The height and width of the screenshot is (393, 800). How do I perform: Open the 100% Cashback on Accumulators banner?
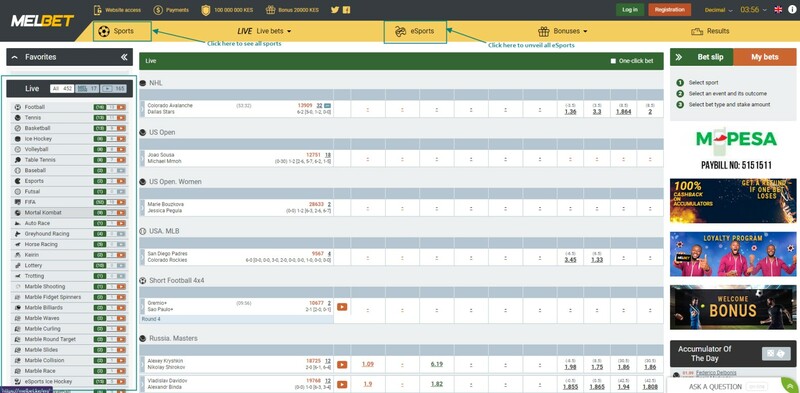[x=733, y=201]
